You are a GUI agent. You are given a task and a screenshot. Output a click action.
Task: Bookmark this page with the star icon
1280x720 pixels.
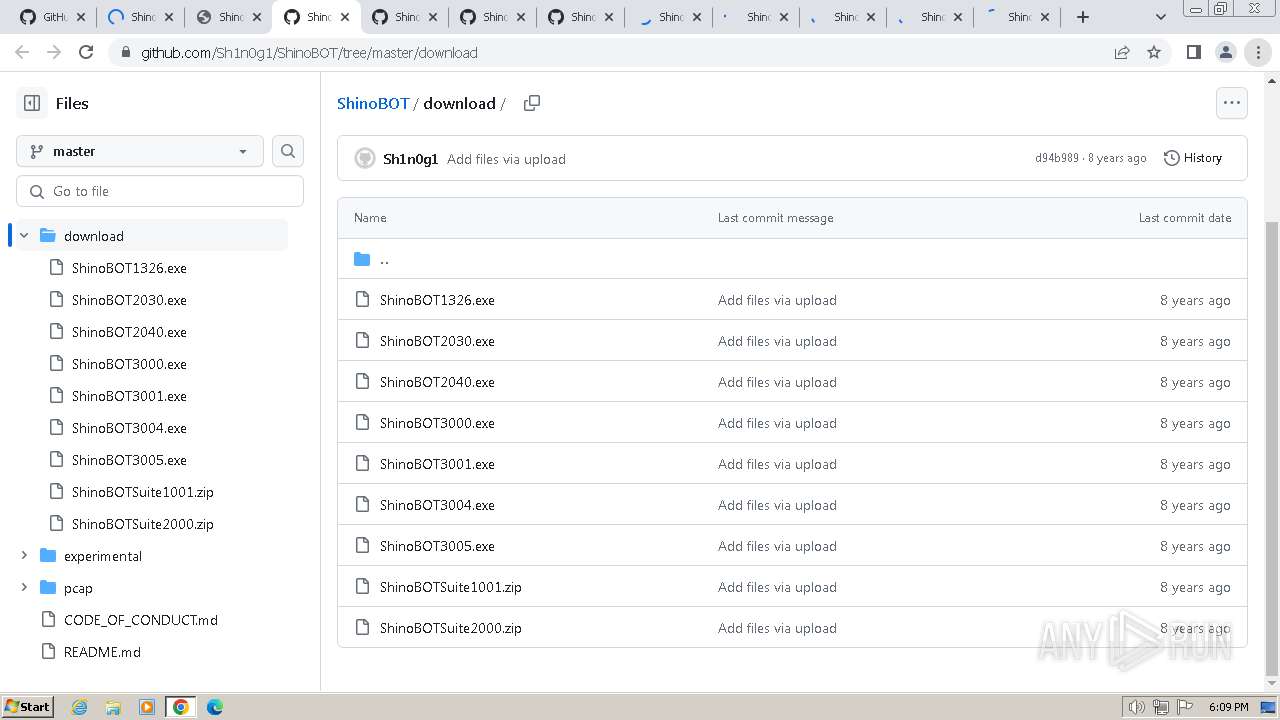pyautogui.click(x=1154, y=52)
